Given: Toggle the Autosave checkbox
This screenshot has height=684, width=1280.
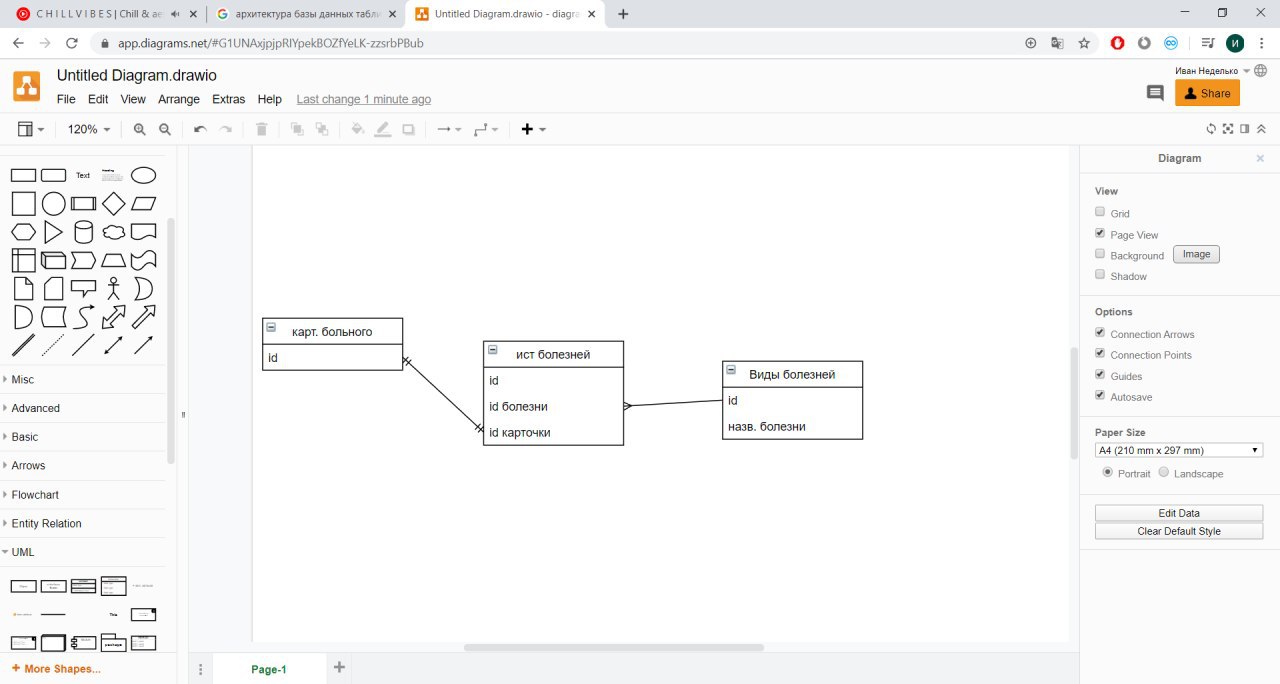Looking at the screenshot, I should pos(1100,395).
